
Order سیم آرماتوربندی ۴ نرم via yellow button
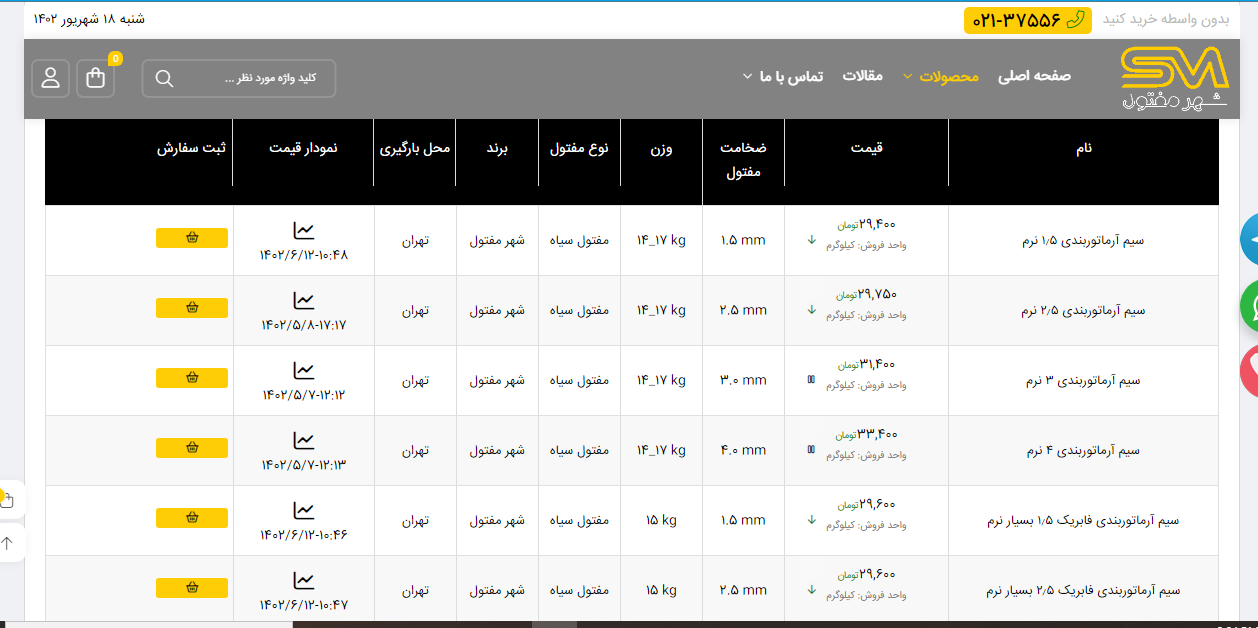(x=192, y=448)
